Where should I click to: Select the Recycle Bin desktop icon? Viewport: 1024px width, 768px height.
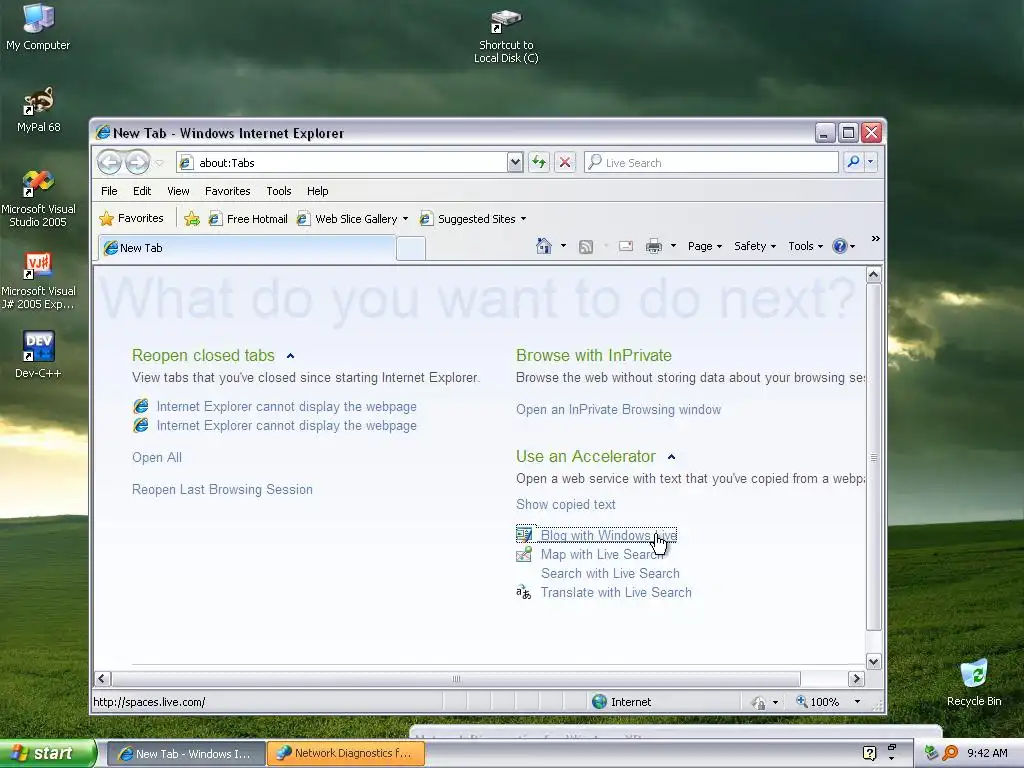click(974, 683)
